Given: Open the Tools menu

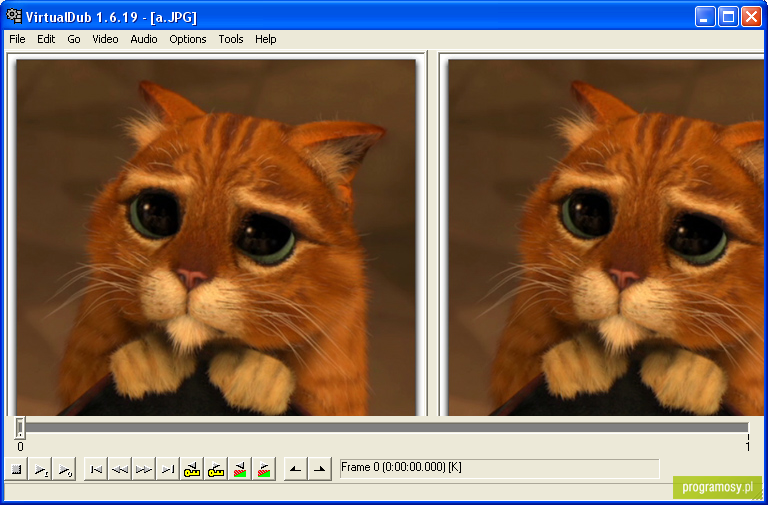Looking at the screenshot, I should coord(231,39).
